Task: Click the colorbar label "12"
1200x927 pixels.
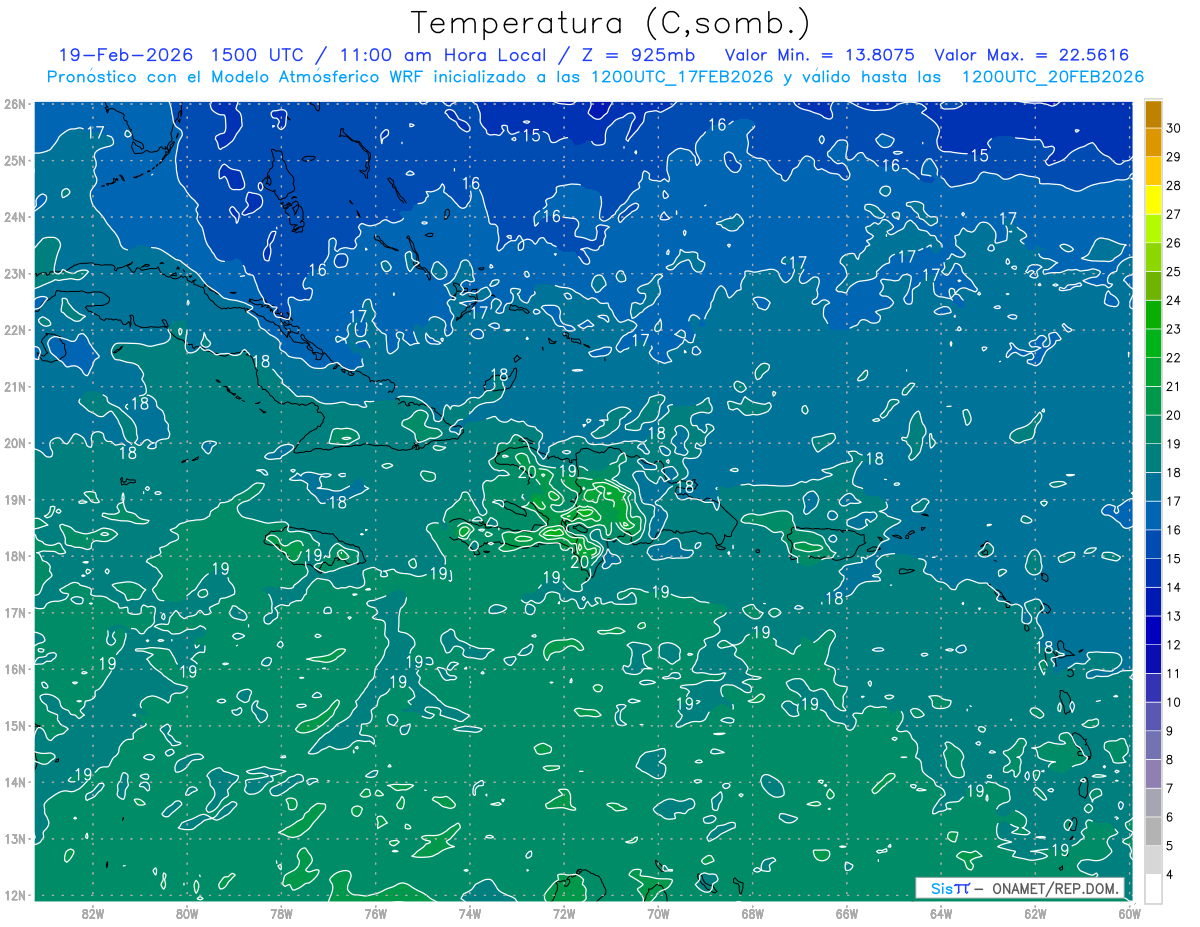Action: coord(1173,645)
